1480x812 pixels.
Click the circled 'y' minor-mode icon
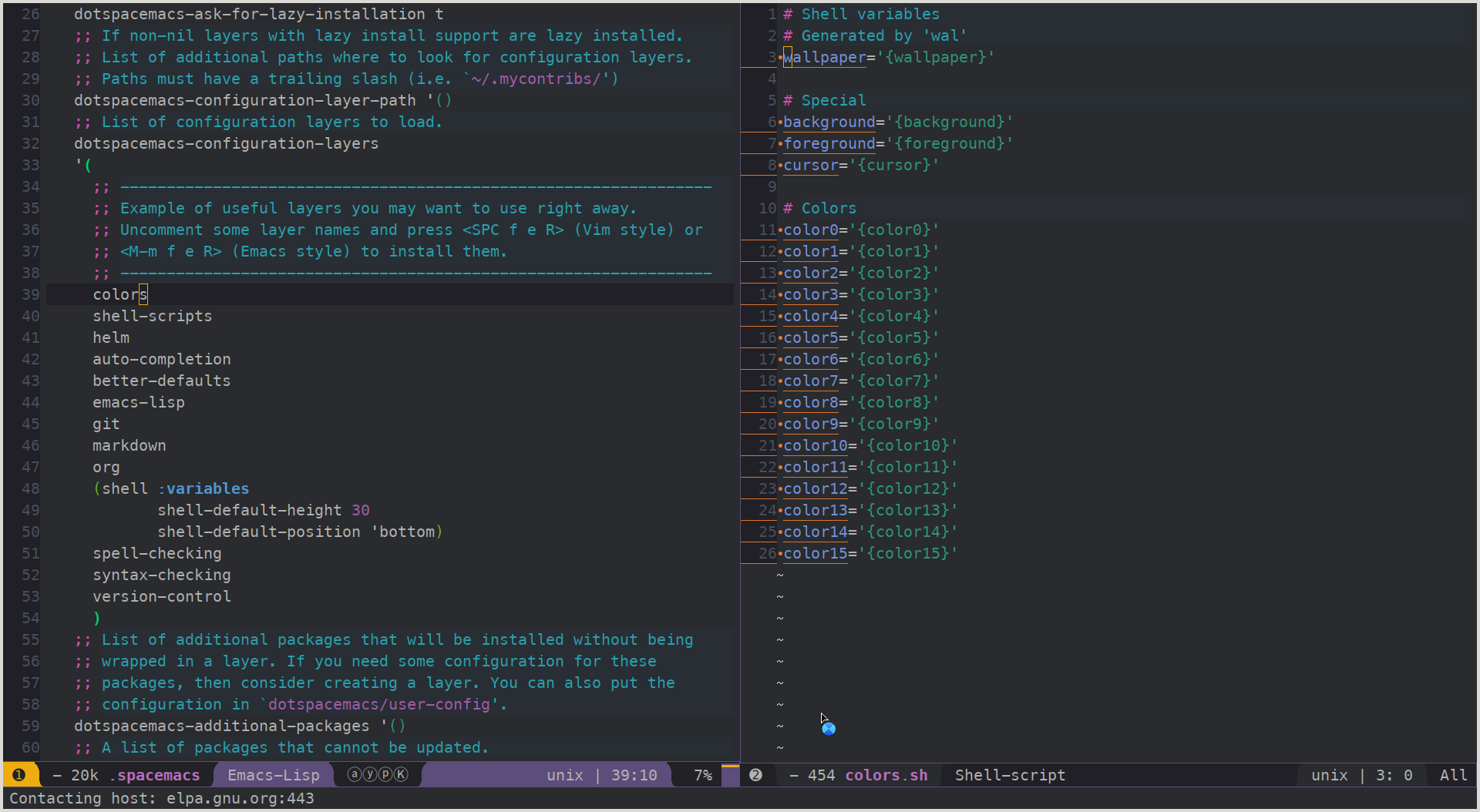coord(370,774)
